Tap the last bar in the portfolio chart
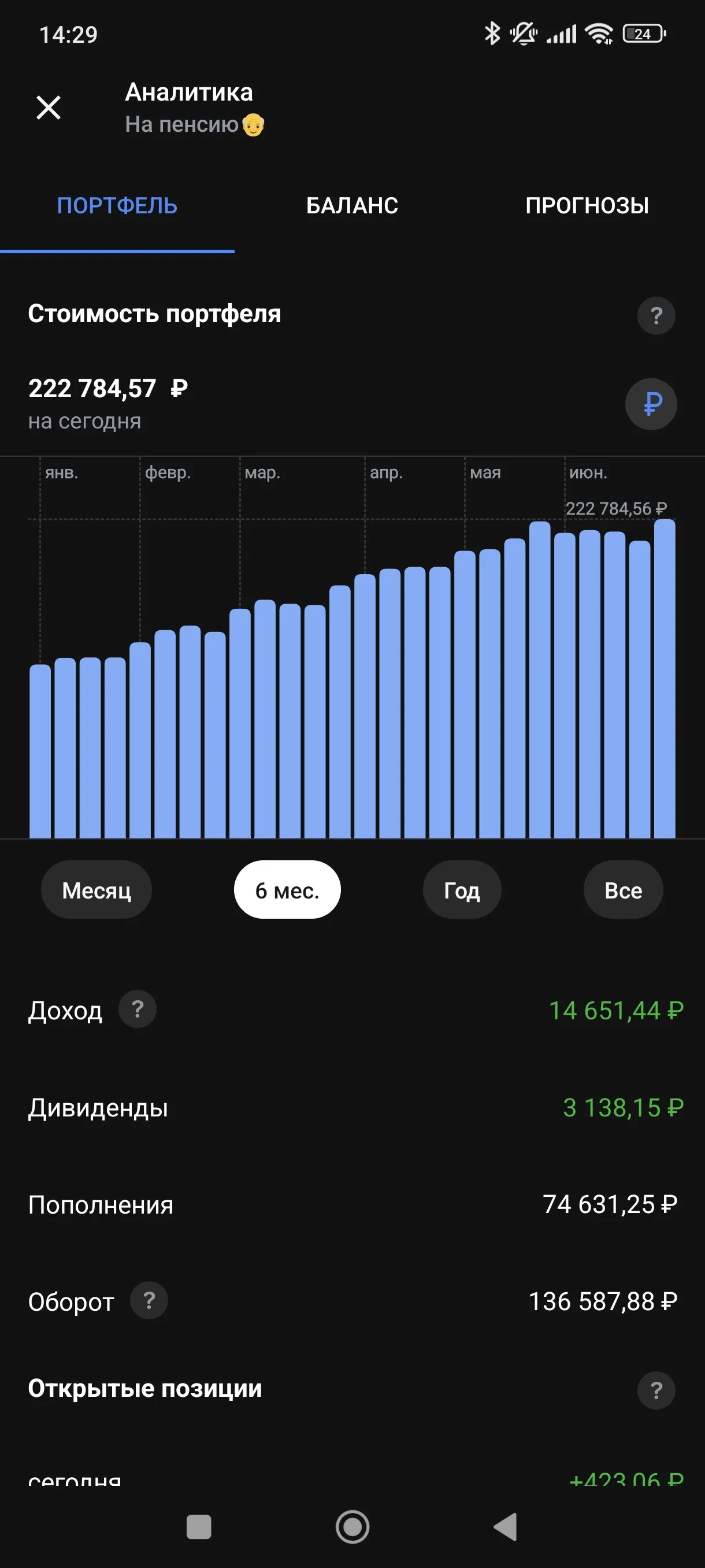The width and height of the screenshot is (705, 1568). pyautogui.click(x=664, y=679)
